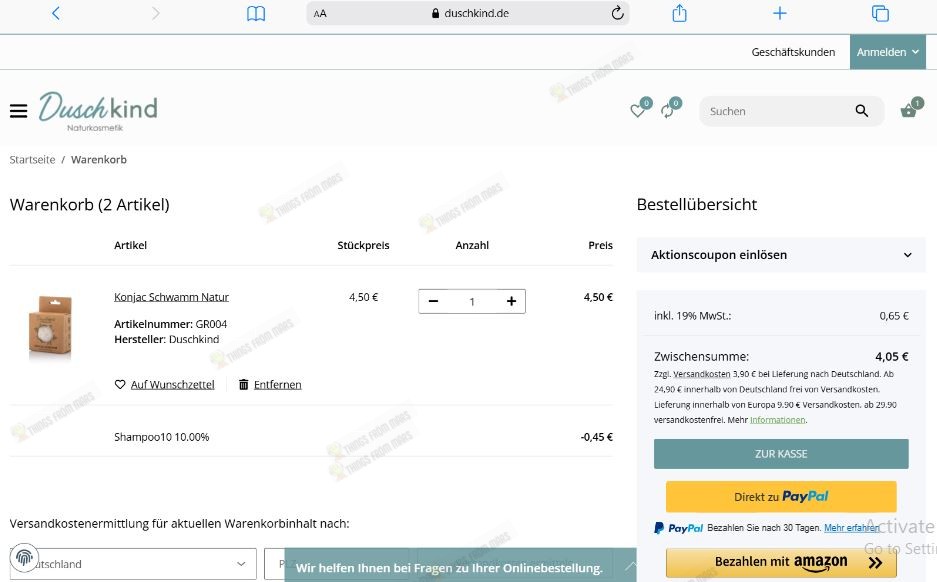Open the hamburger menu
This screenshot has width=937, height=582.
pyautogui.click(x=19, y=111)
